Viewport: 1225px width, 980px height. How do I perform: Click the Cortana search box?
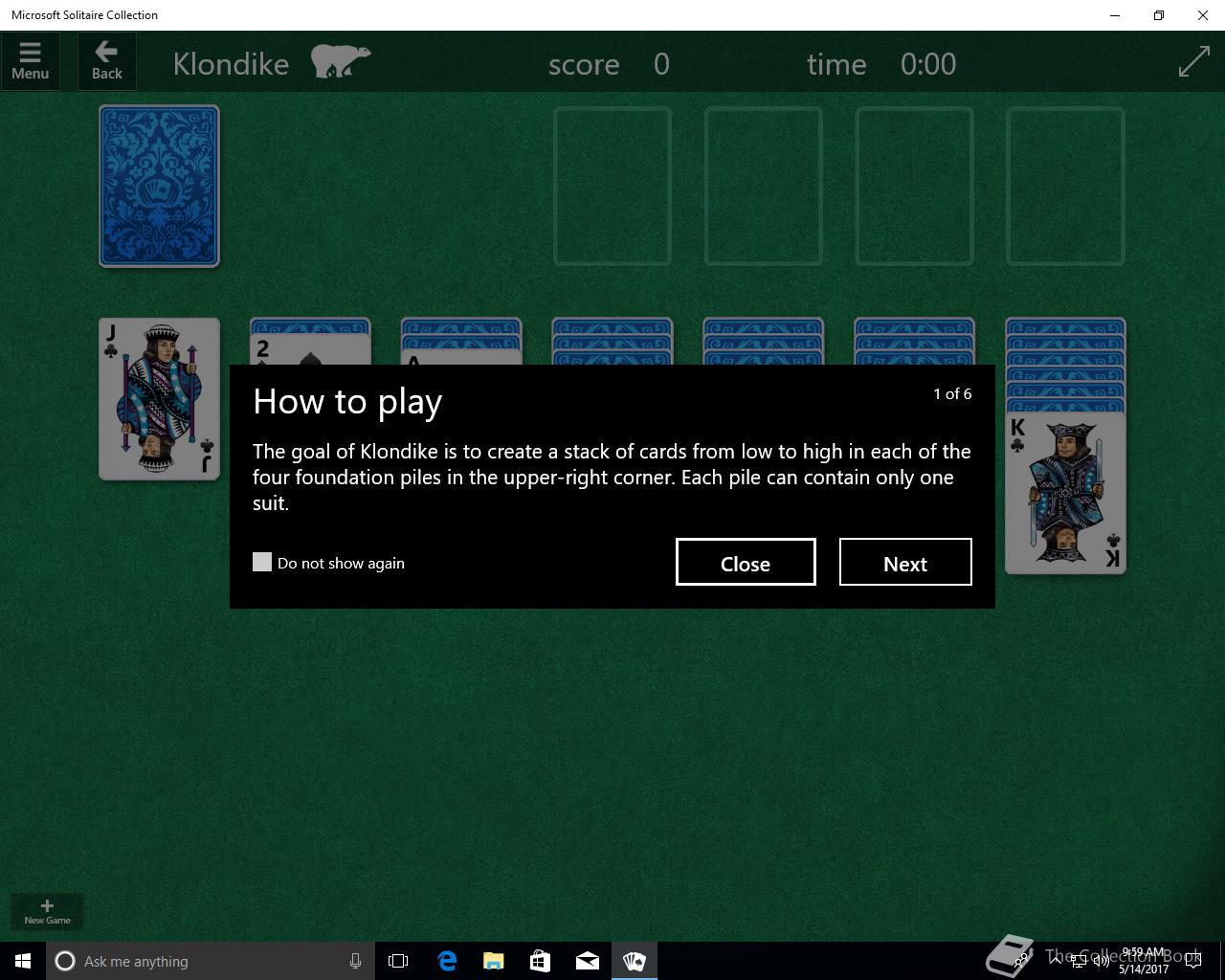[x=209, y=961]
